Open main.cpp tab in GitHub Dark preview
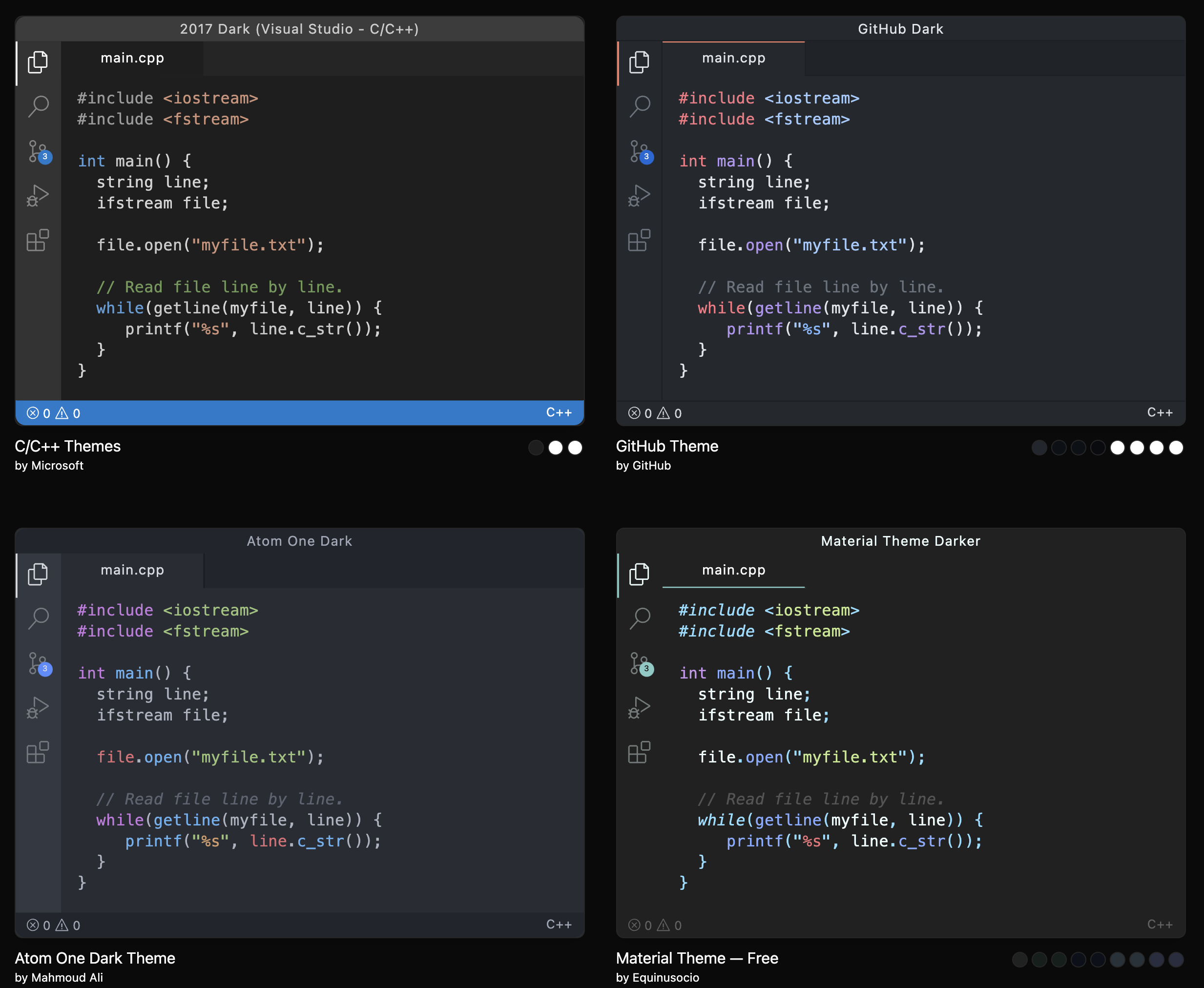Screen dimensions: 1204x988 tap(733, 58)
